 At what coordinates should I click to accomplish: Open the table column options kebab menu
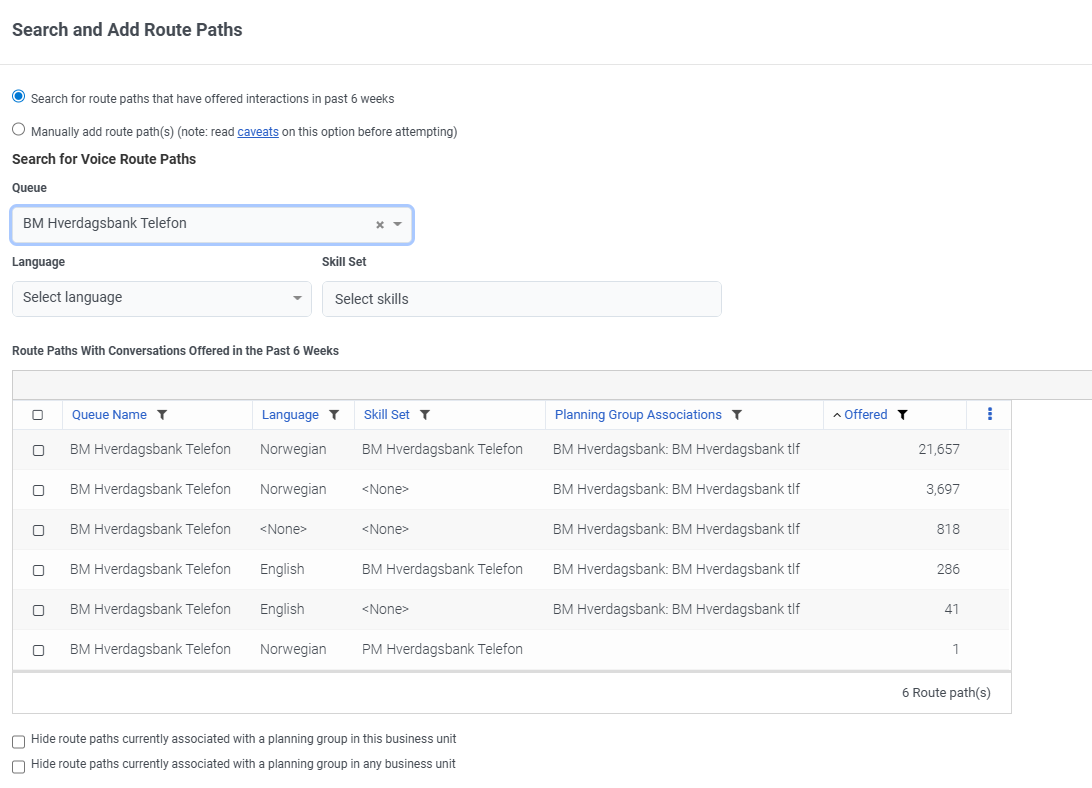click(x=990, y=414)
